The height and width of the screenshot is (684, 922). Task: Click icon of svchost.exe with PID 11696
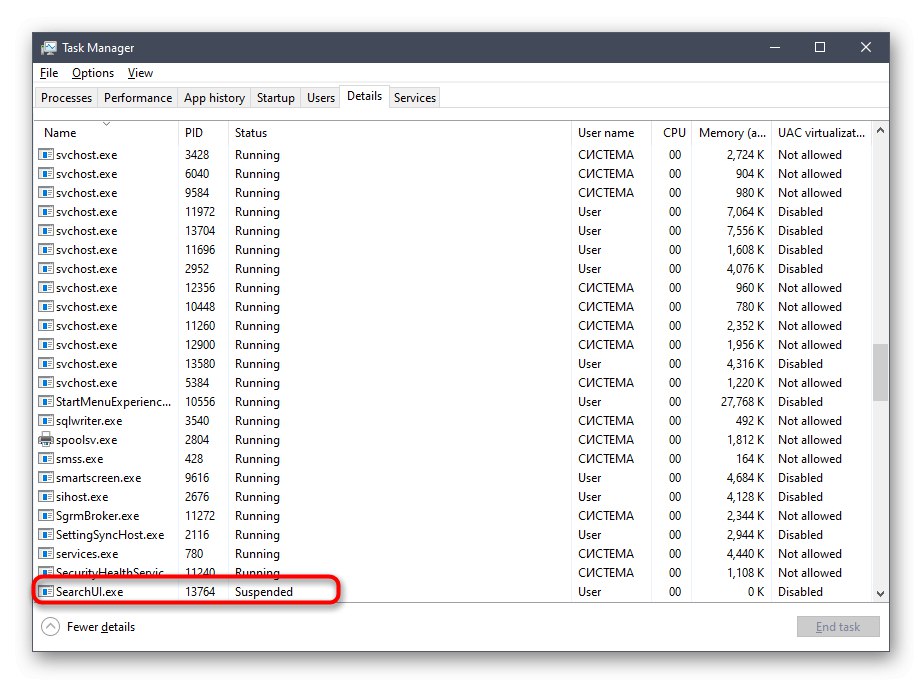(x=46, y=249)
